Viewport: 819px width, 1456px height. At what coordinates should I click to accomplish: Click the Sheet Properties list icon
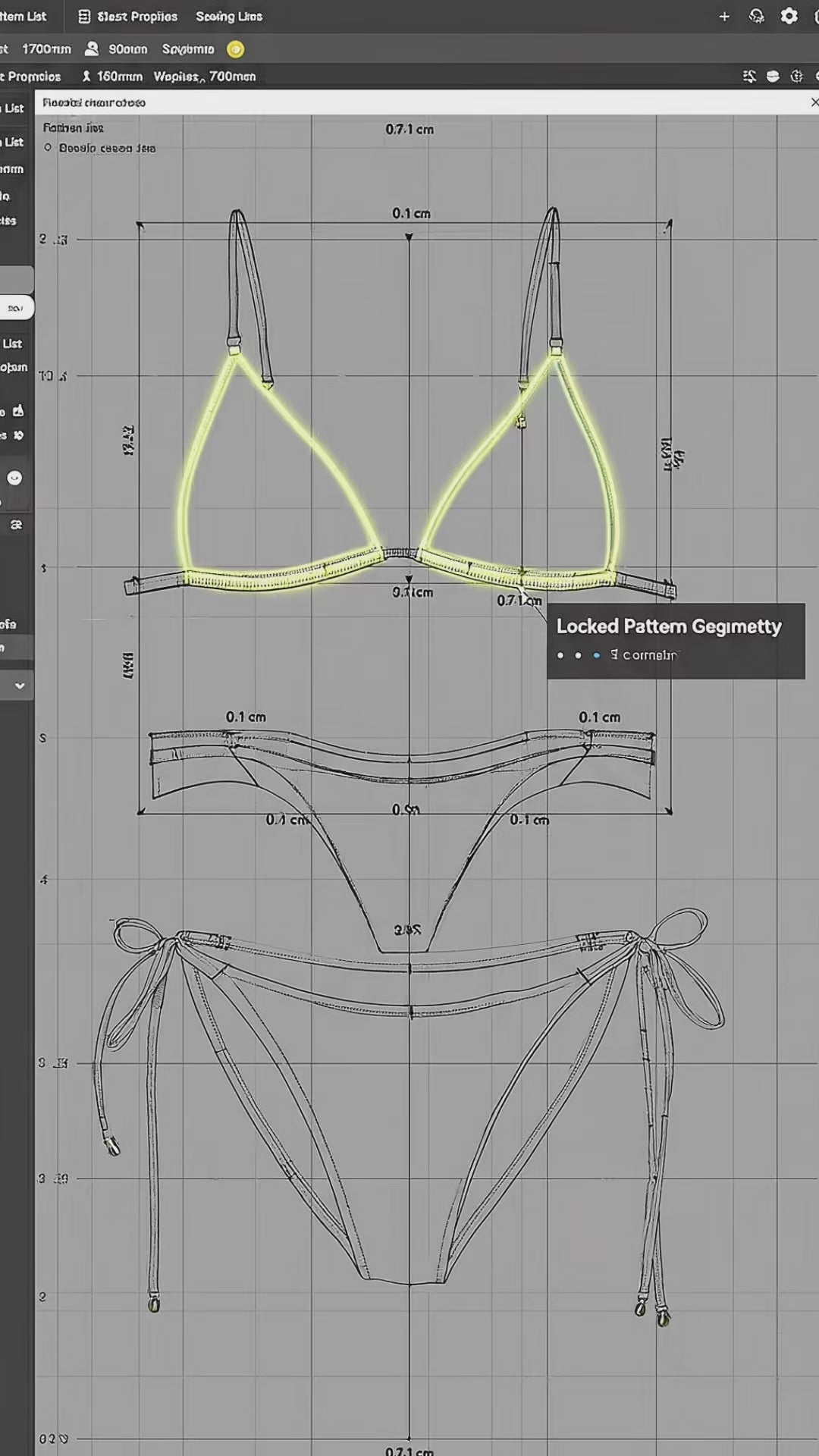coord(84,17)
